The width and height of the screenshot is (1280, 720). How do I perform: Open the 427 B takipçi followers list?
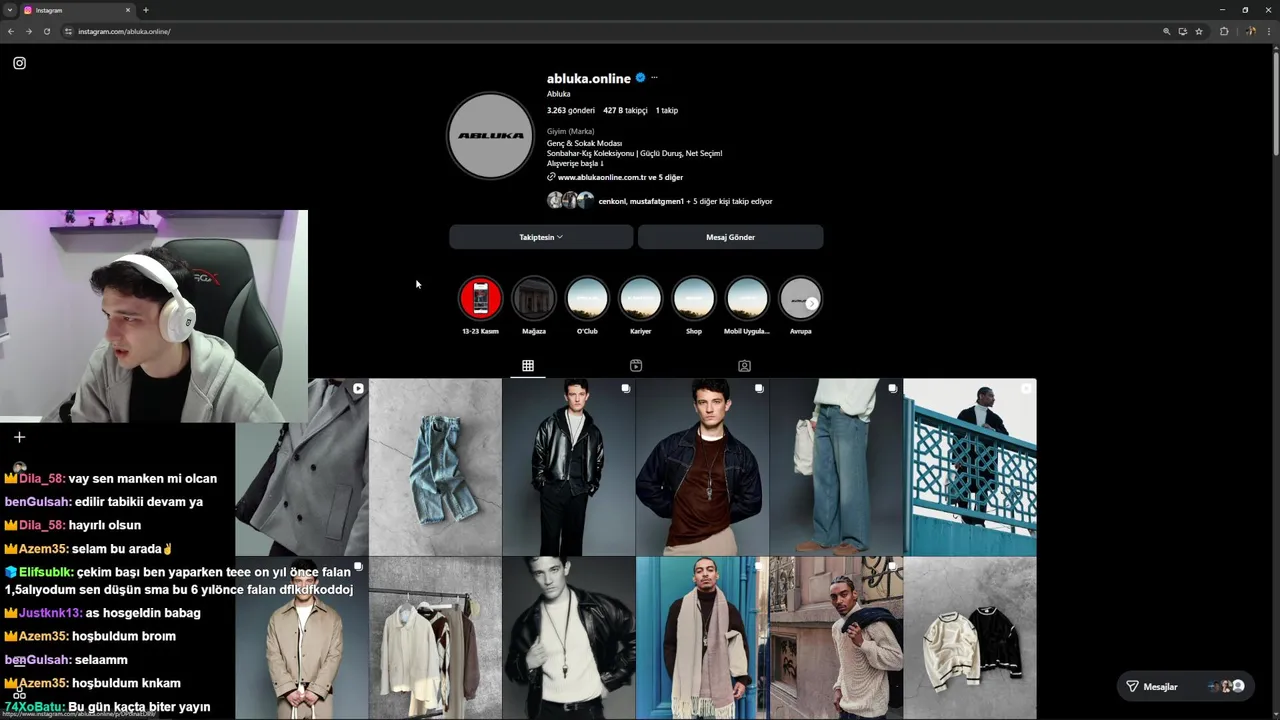pos(625,110)
